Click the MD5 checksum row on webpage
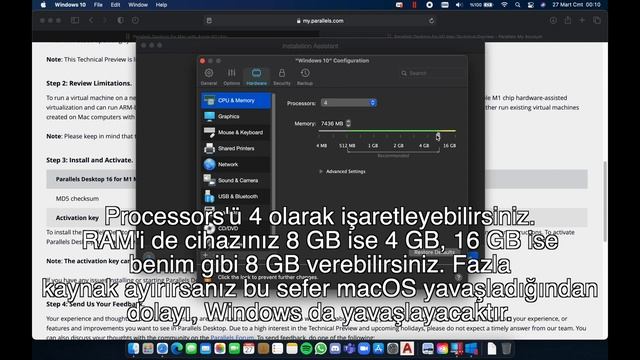The width and height of the screenshot is (640, 360). point(317,198)
